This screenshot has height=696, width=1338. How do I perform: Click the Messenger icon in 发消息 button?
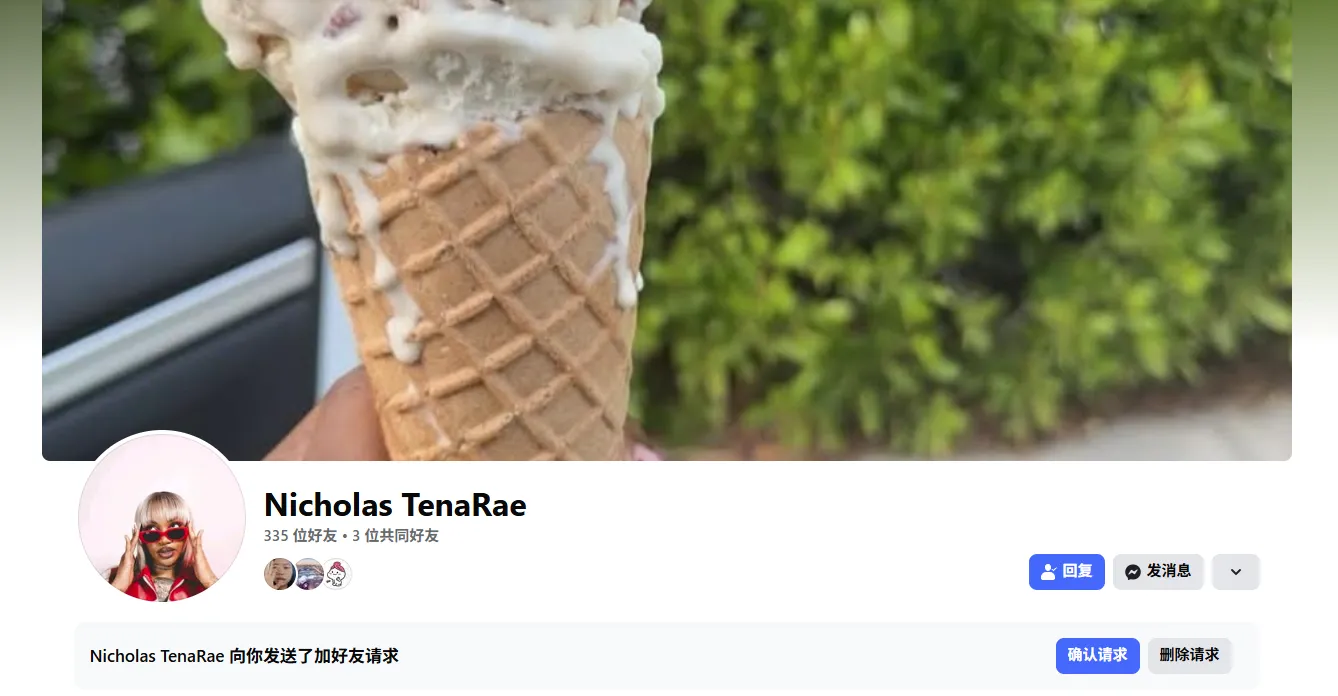[x=1133, y=572]
